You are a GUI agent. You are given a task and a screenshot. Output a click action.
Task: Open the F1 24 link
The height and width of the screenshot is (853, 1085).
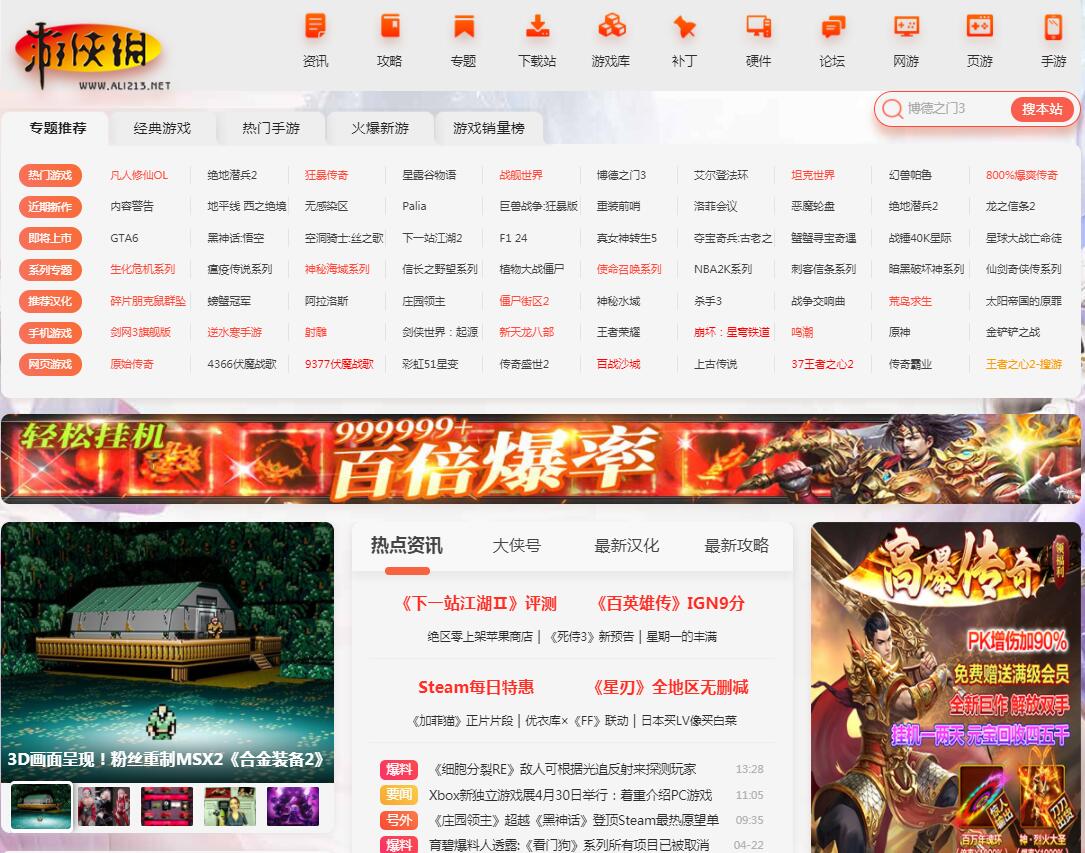click(x=513, y=238)
